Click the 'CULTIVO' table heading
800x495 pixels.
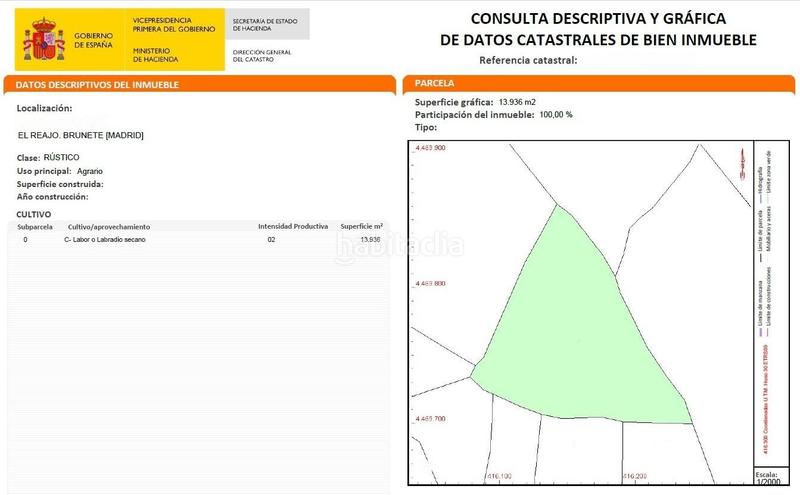click(34, 214)
